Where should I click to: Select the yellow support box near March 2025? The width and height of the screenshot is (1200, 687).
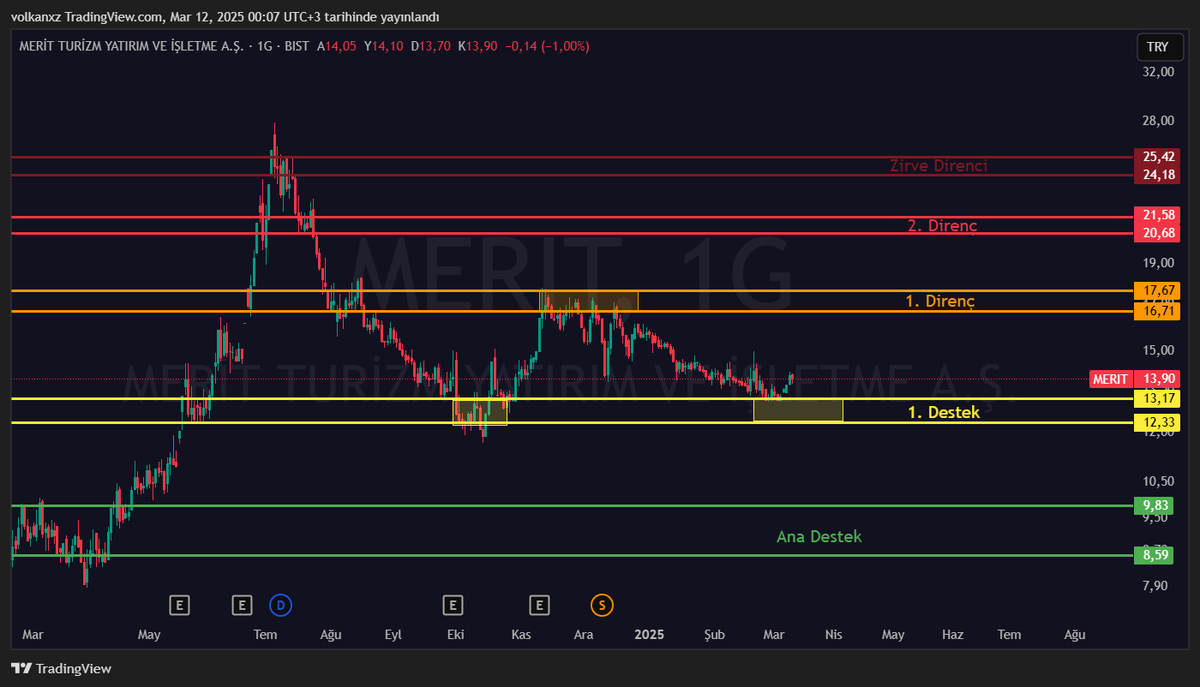[x=798, y=410]
